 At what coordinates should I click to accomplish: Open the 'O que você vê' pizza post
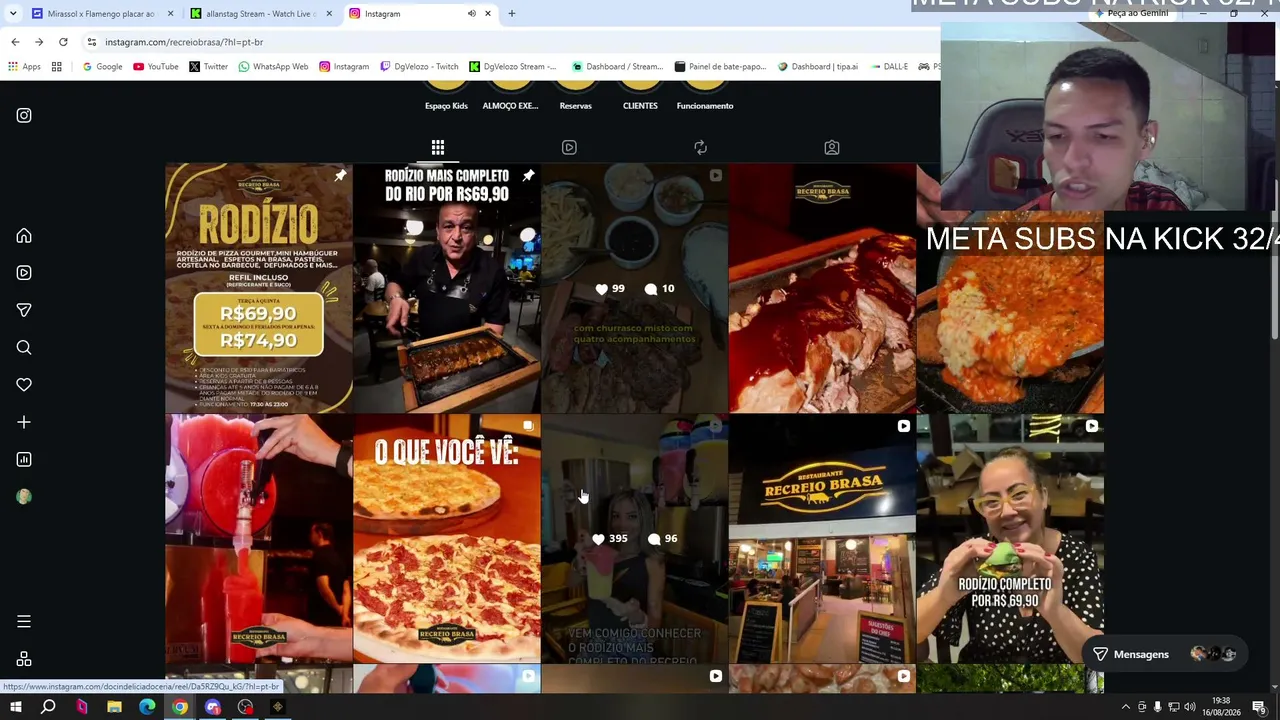click(447, 539)
